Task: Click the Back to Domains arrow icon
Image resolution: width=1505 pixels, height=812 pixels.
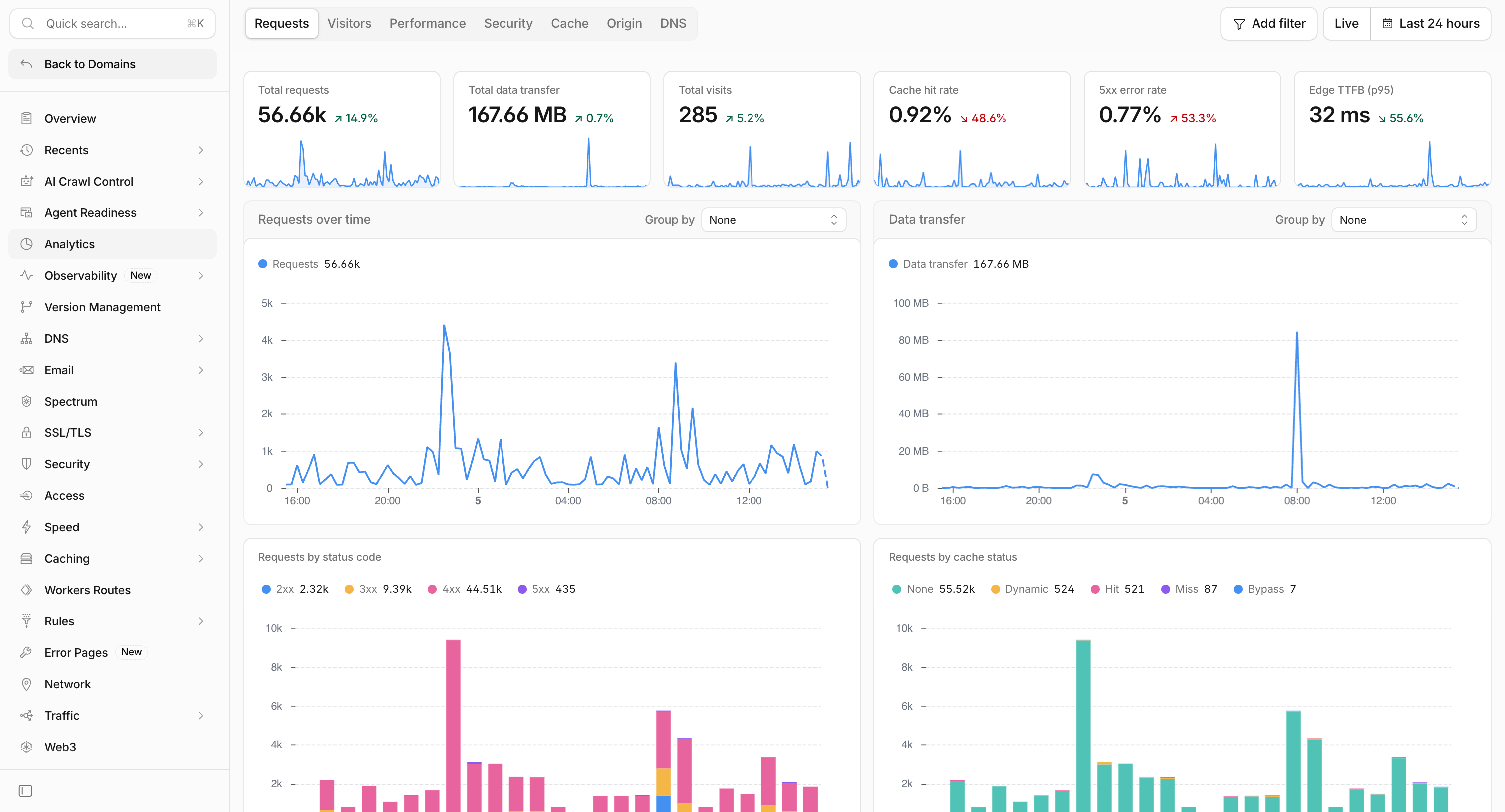Action: click(26, 64)
